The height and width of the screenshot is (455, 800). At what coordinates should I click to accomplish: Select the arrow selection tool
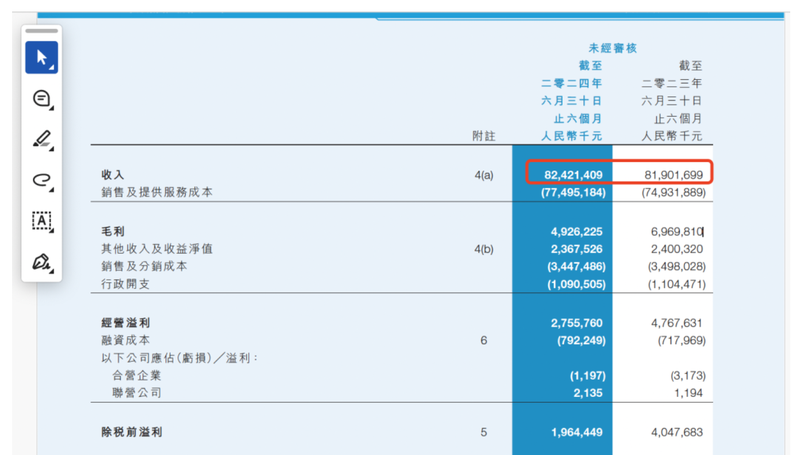(x=41, y=58)
